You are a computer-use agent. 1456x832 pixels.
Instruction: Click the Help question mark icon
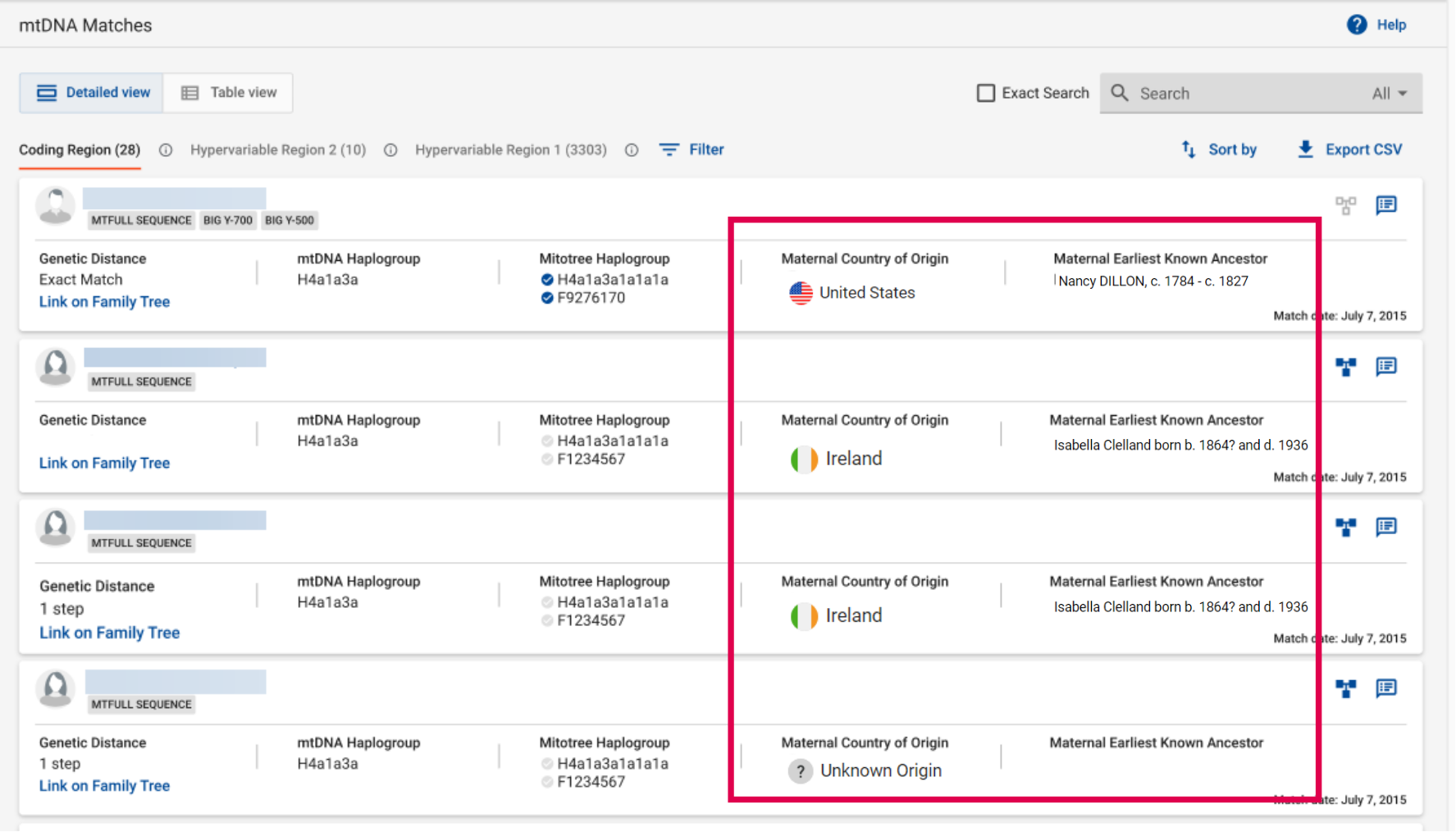tap(1357, 25)
